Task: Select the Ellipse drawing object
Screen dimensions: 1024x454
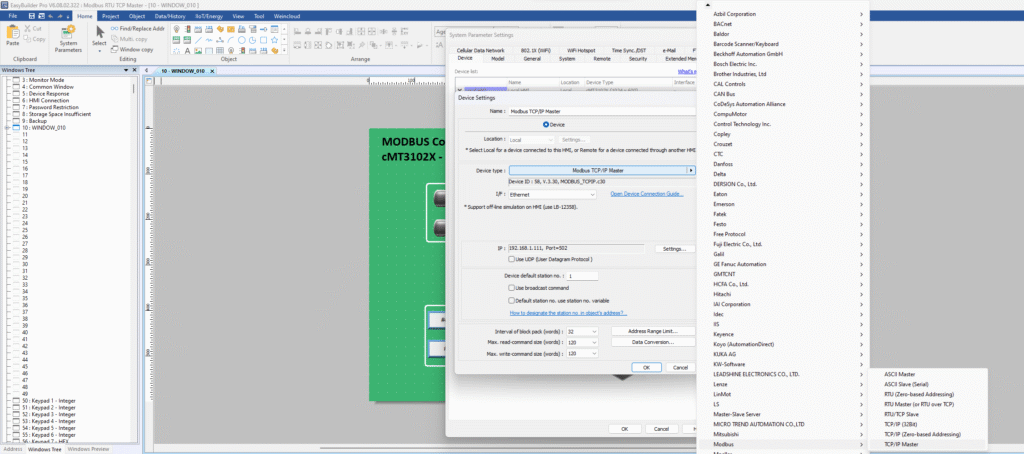Action: tap(242, 40)
